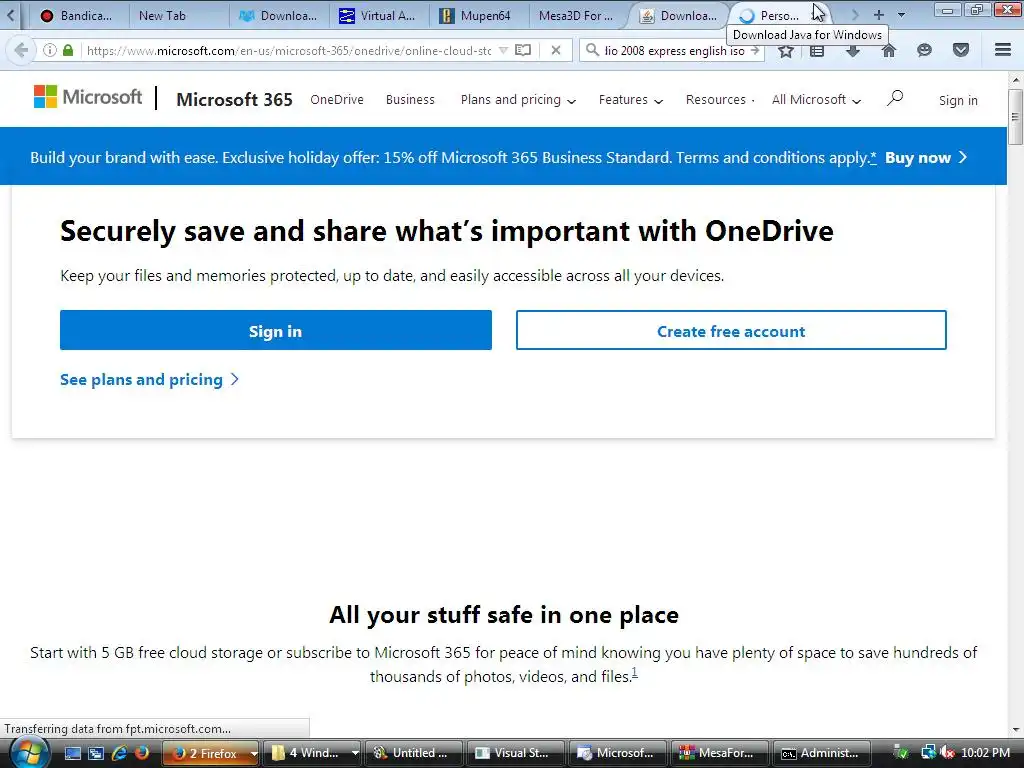Click the green padlock security icon

tap(68, 50)
